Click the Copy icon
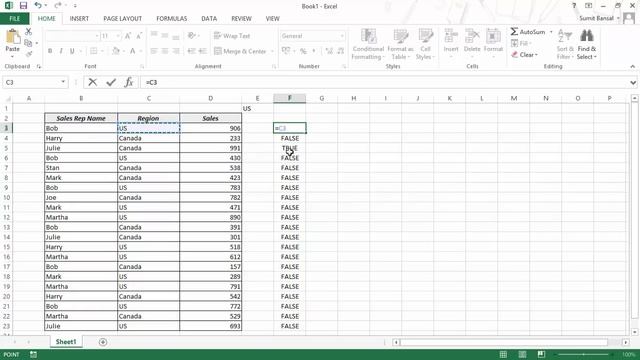The width and height of the screenshot is (640, 360). point(28,43)
